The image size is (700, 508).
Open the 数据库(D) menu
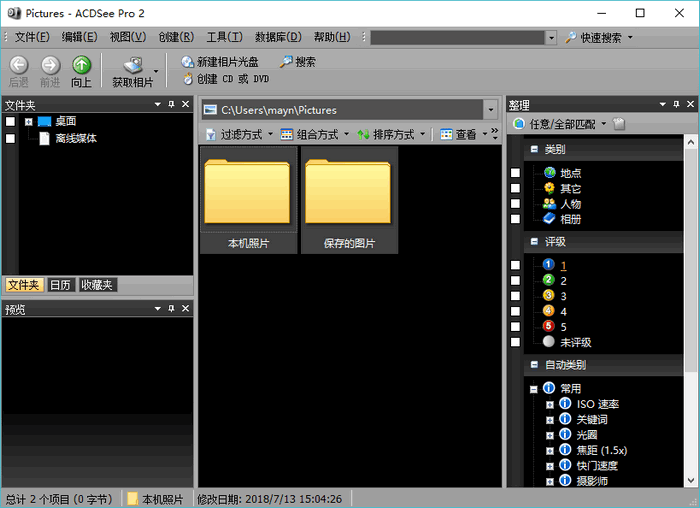[x=278, y=37]
